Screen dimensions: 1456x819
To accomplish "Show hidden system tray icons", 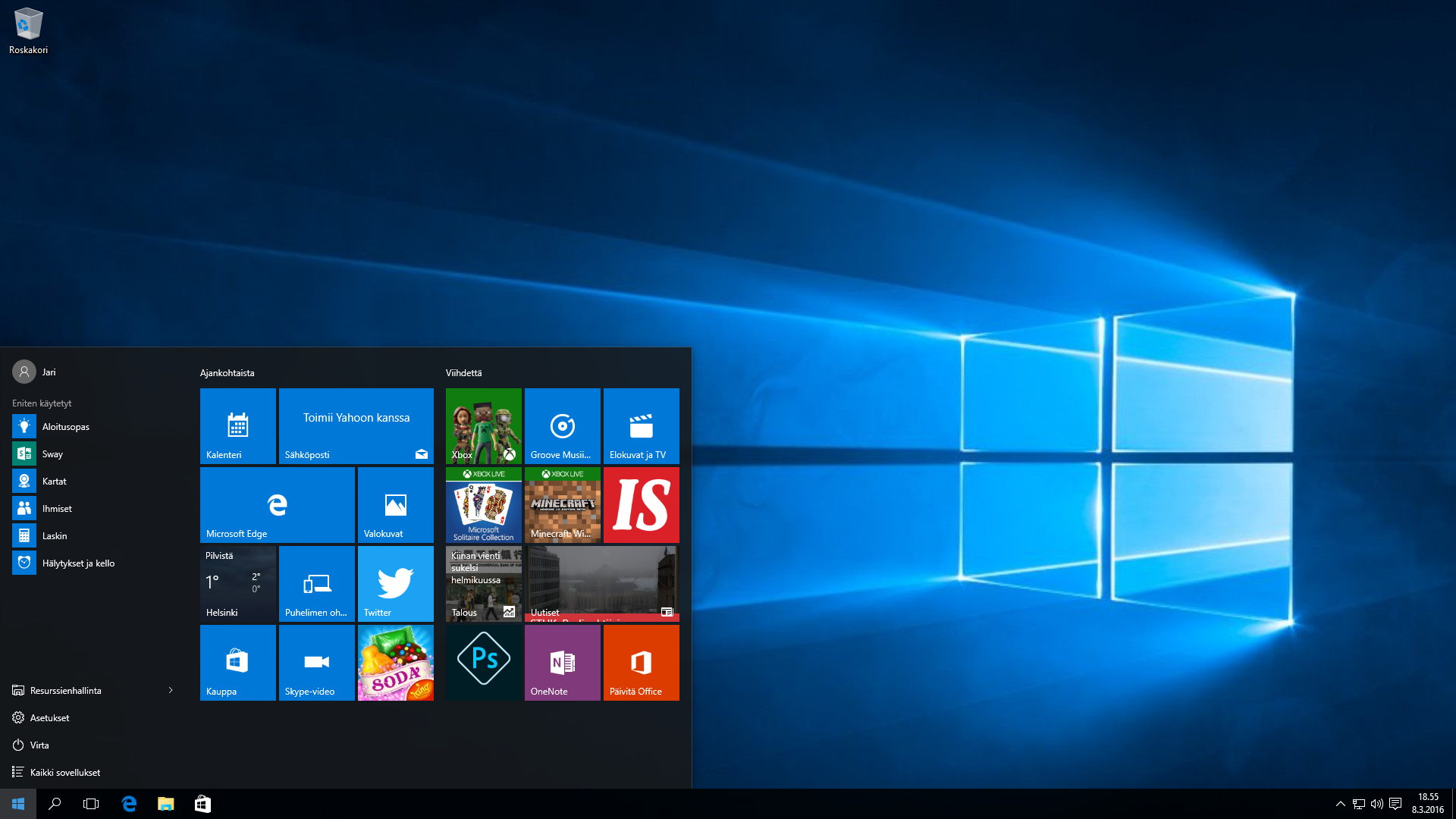I will click(1340, 804).
